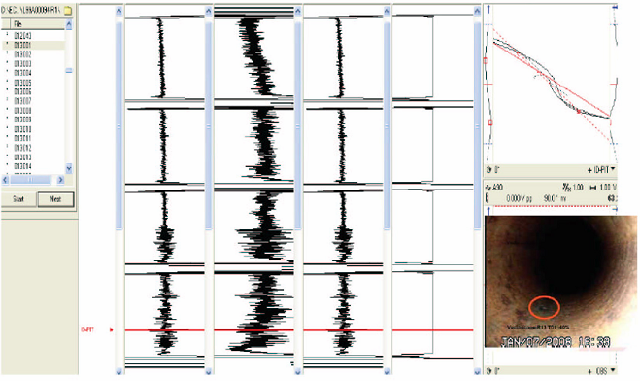
Task: Open the folder browse icon beside the path
Action: [68, 10]
